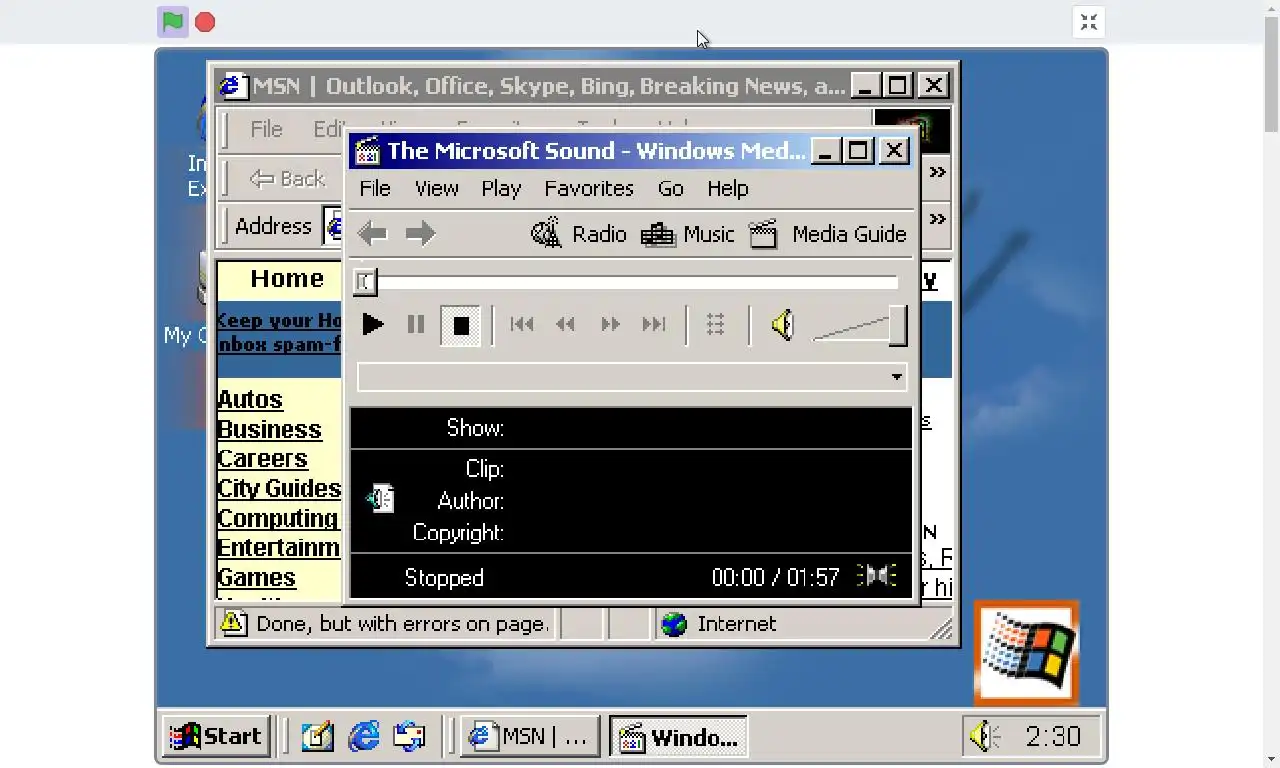The height and width of the screenshot is (768, 1280).
Task: Click the Preview grid icon
Action: 715,324
